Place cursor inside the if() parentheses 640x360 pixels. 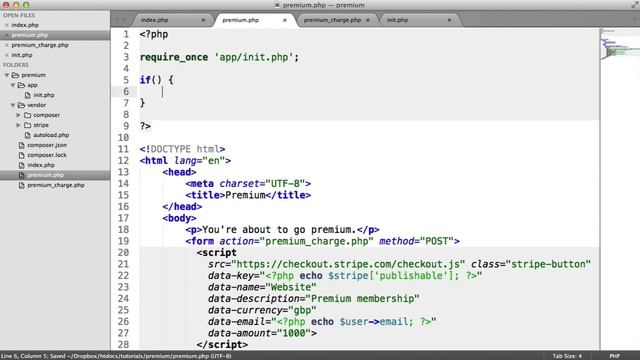click(157, 80)
